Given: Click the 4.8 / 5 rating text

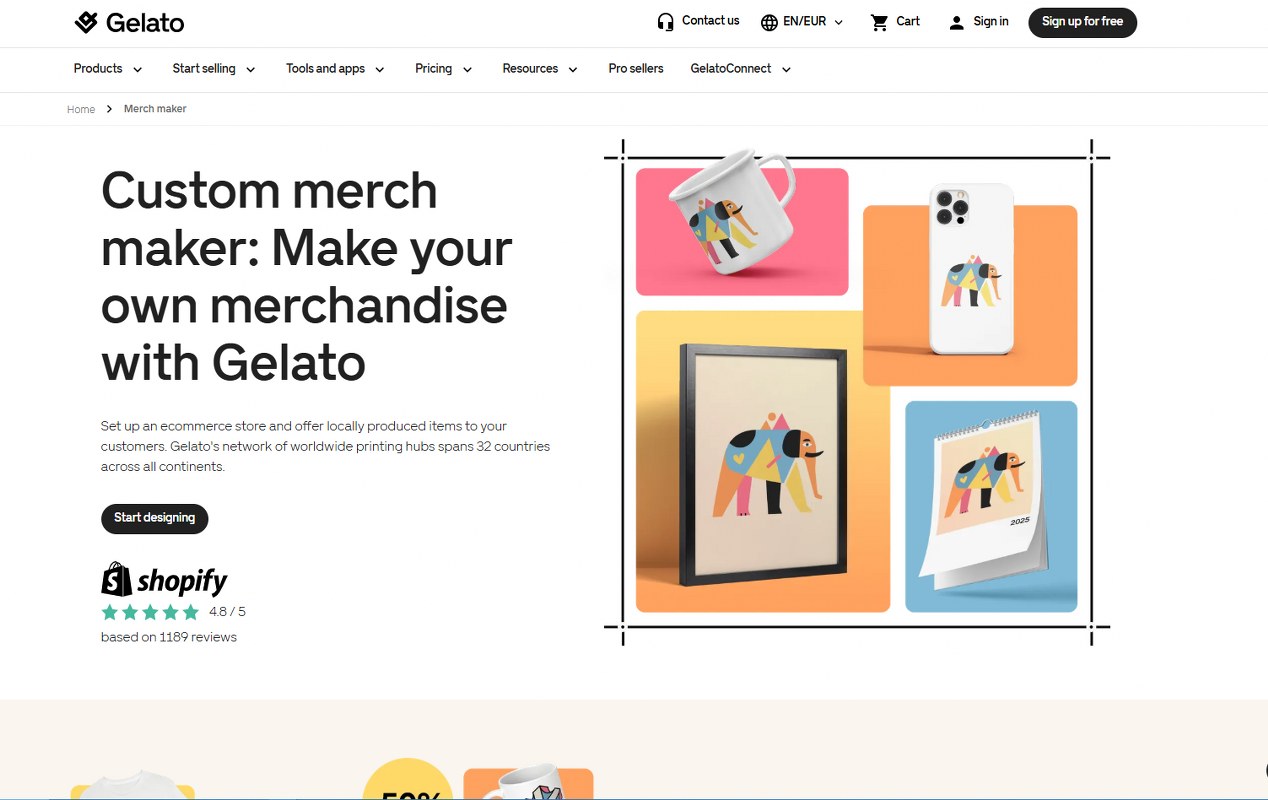Looking at the screenshot, I should tap(227, 612).
